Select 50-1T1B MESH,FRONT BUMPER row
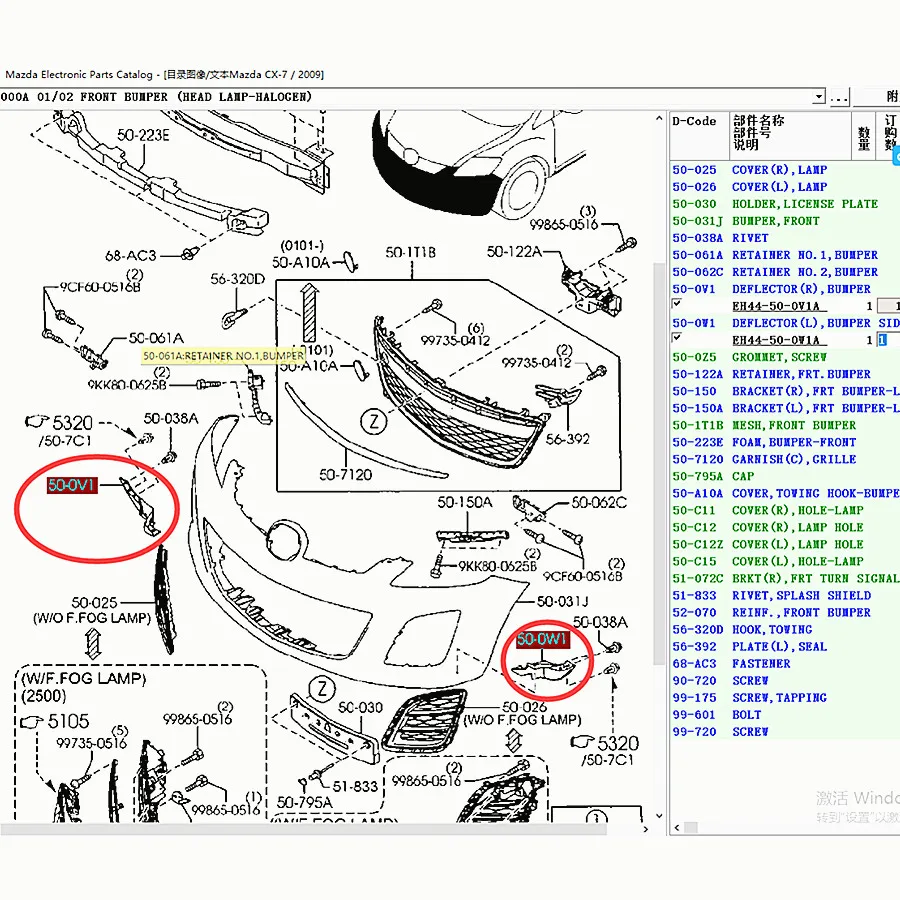This screenshot has width=900, height=900. (x=785, y=425)
